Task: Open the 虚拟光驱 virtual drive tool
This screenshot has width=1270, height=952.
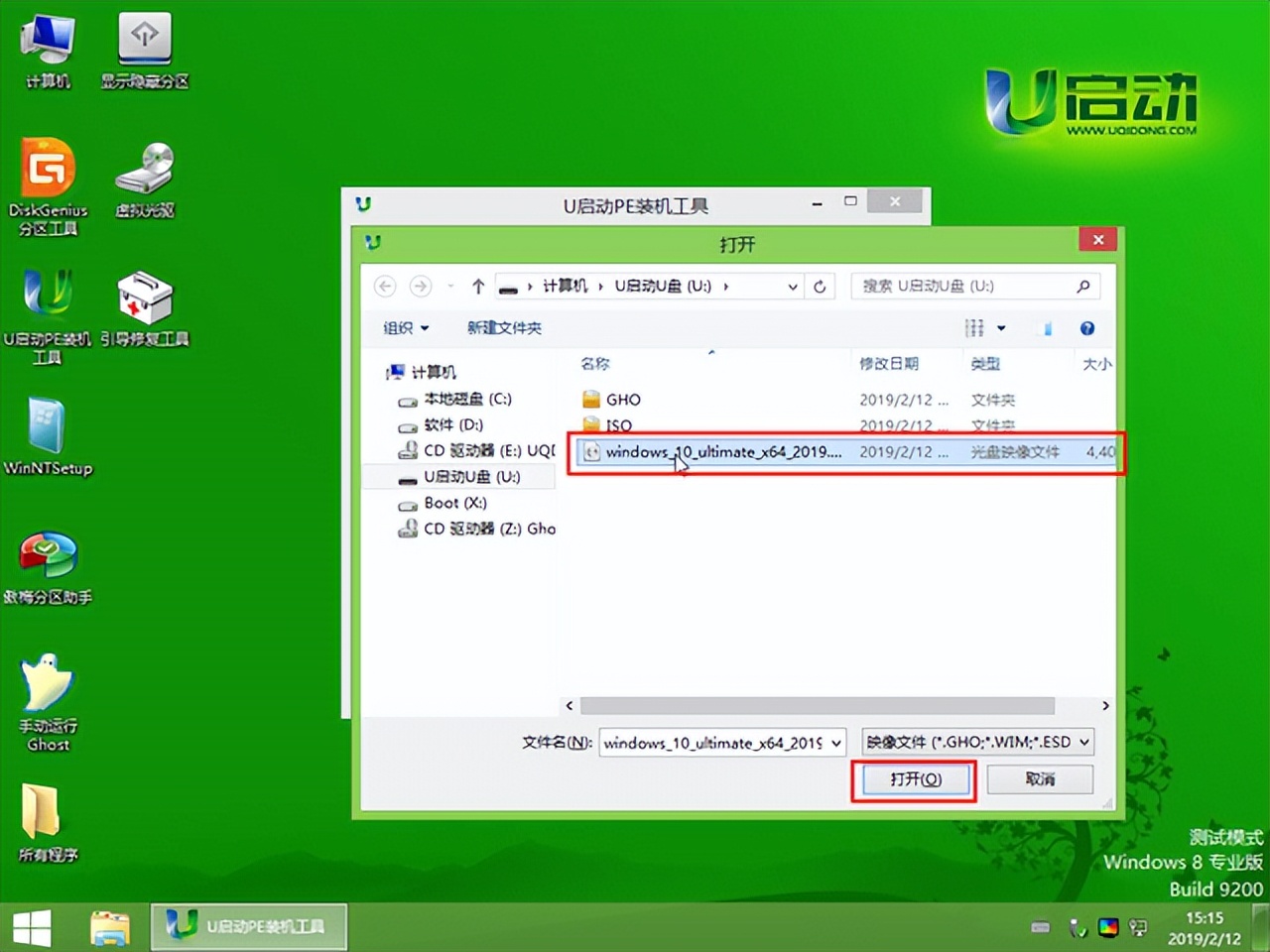Action: (145, 169)
